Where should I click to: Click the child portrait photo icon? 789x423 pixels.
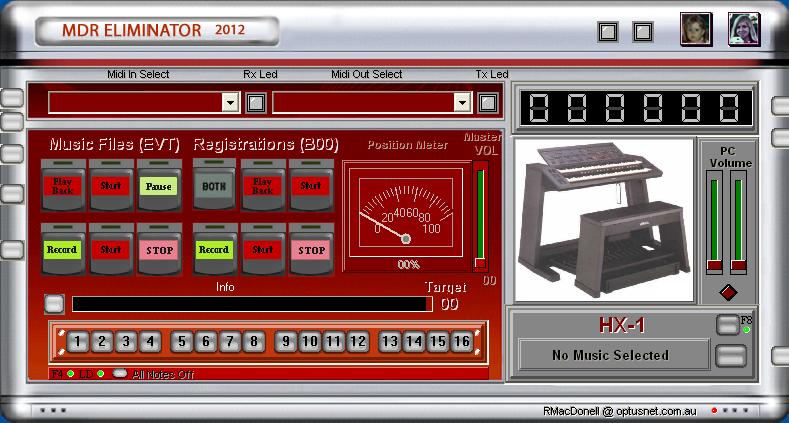696,29
